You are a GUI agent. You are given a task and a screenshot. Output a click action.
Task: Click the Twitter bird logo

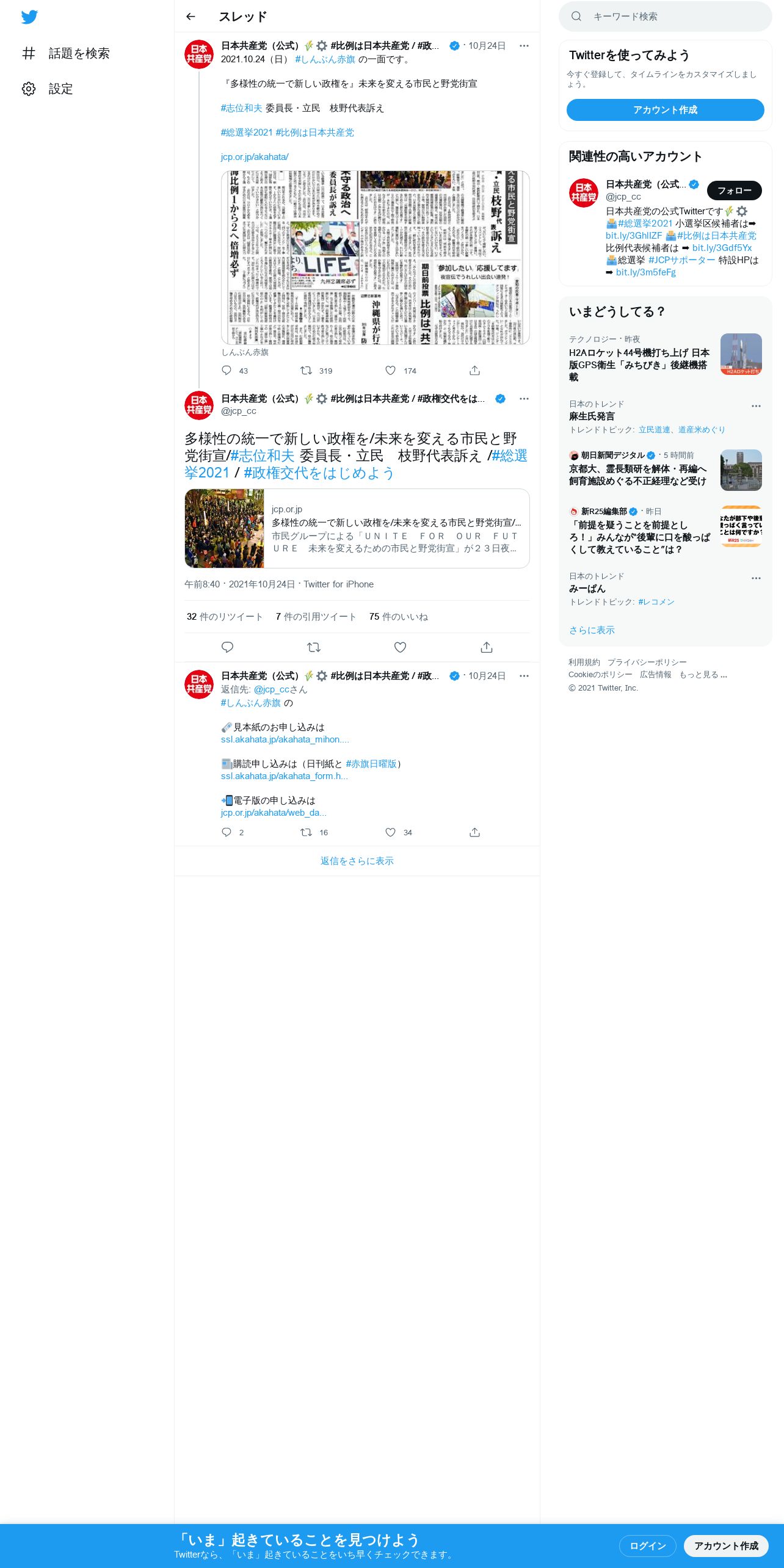[x=29, y=17]
